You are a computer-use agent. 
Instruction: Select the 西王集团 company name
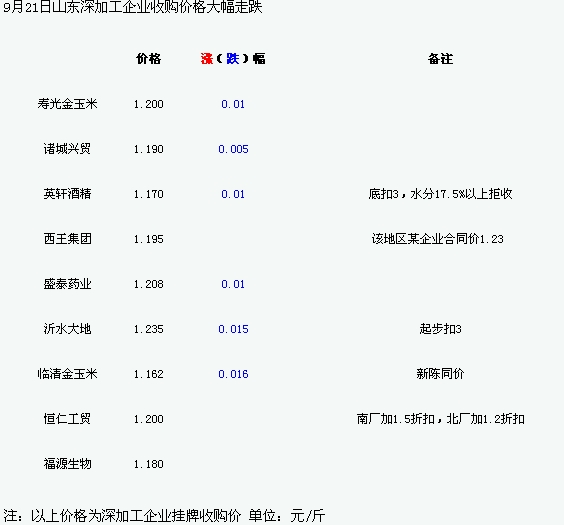click(67, 239)
